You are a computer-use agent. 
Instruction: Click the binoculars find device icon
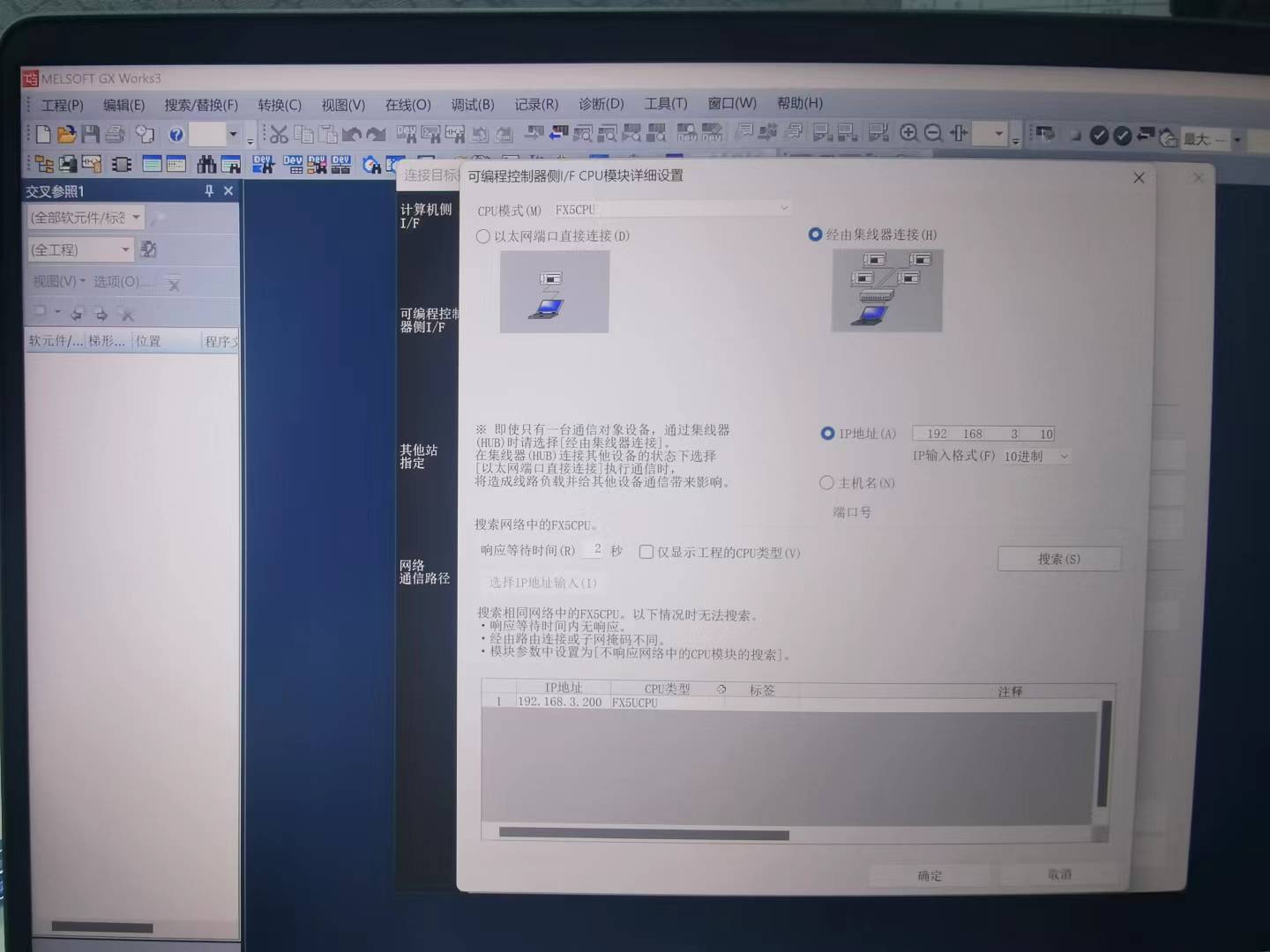pos(206,164)
